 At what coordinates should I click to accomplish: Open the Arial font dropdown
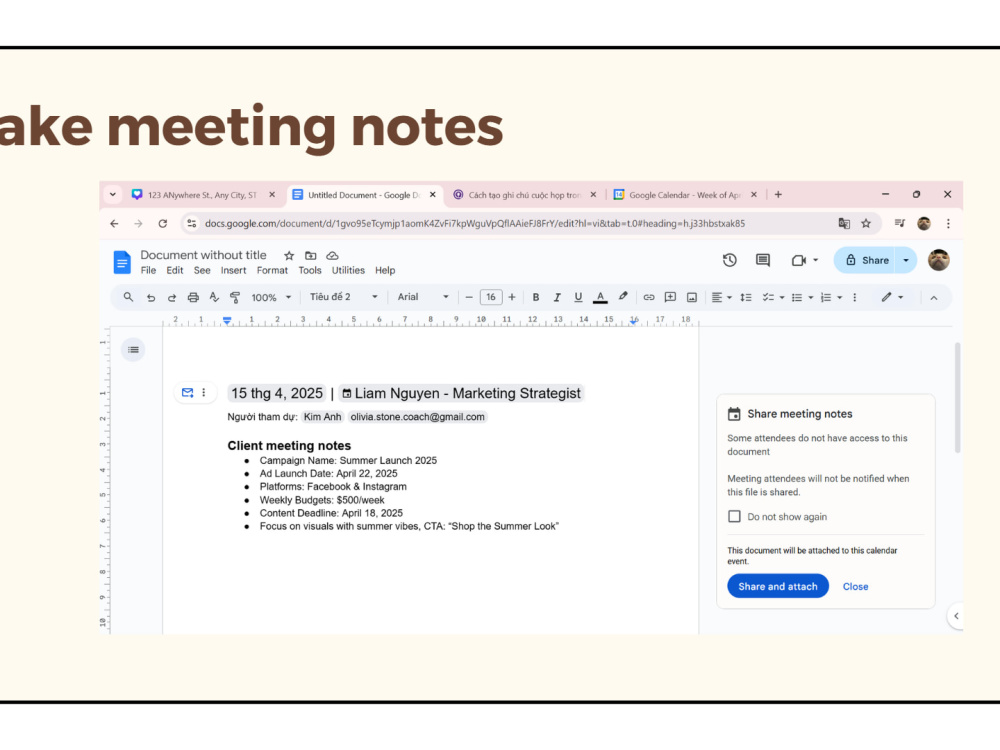[423, 297]
